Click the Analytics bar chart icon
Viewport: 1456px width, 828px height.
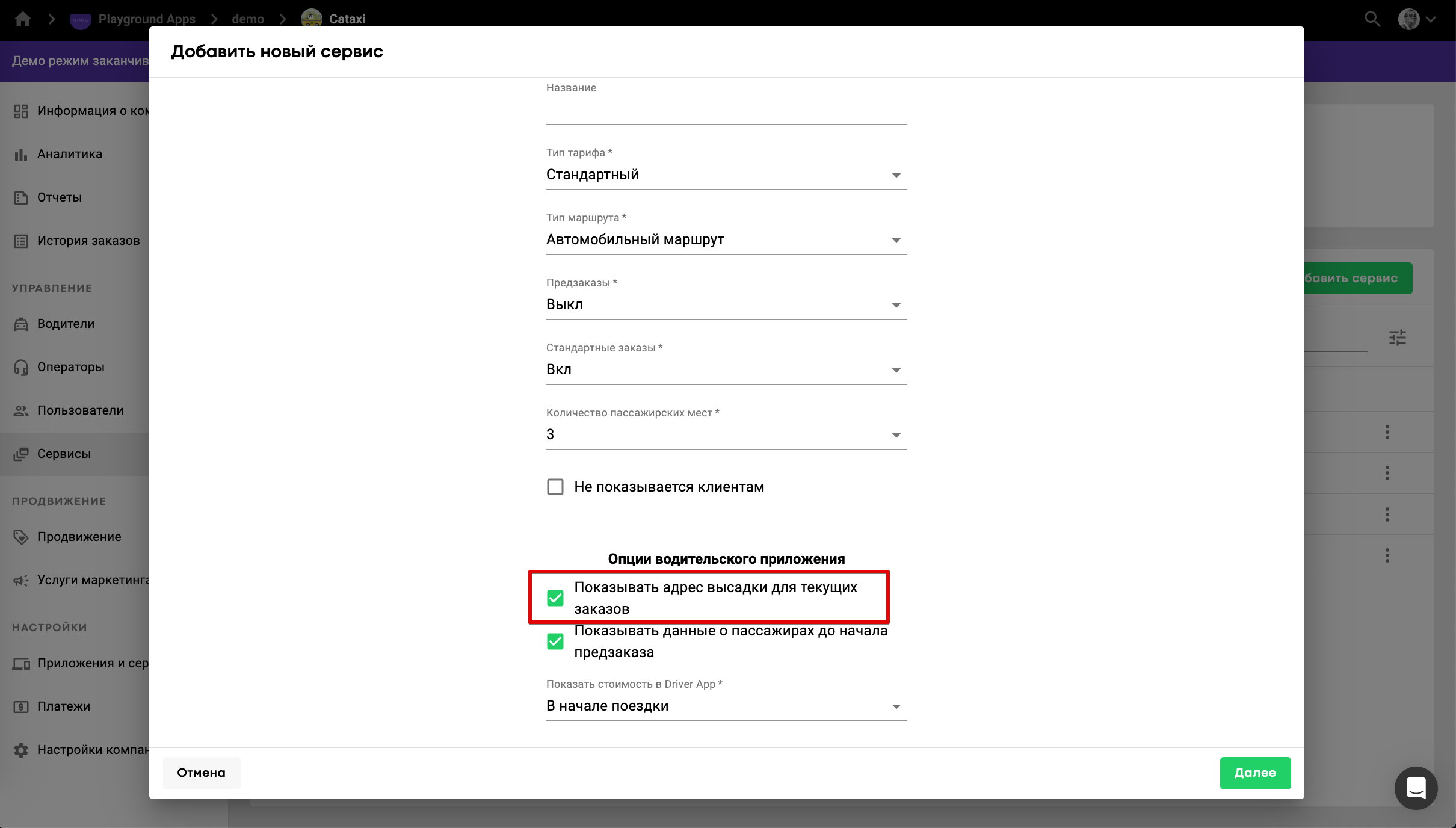(21, 154)
